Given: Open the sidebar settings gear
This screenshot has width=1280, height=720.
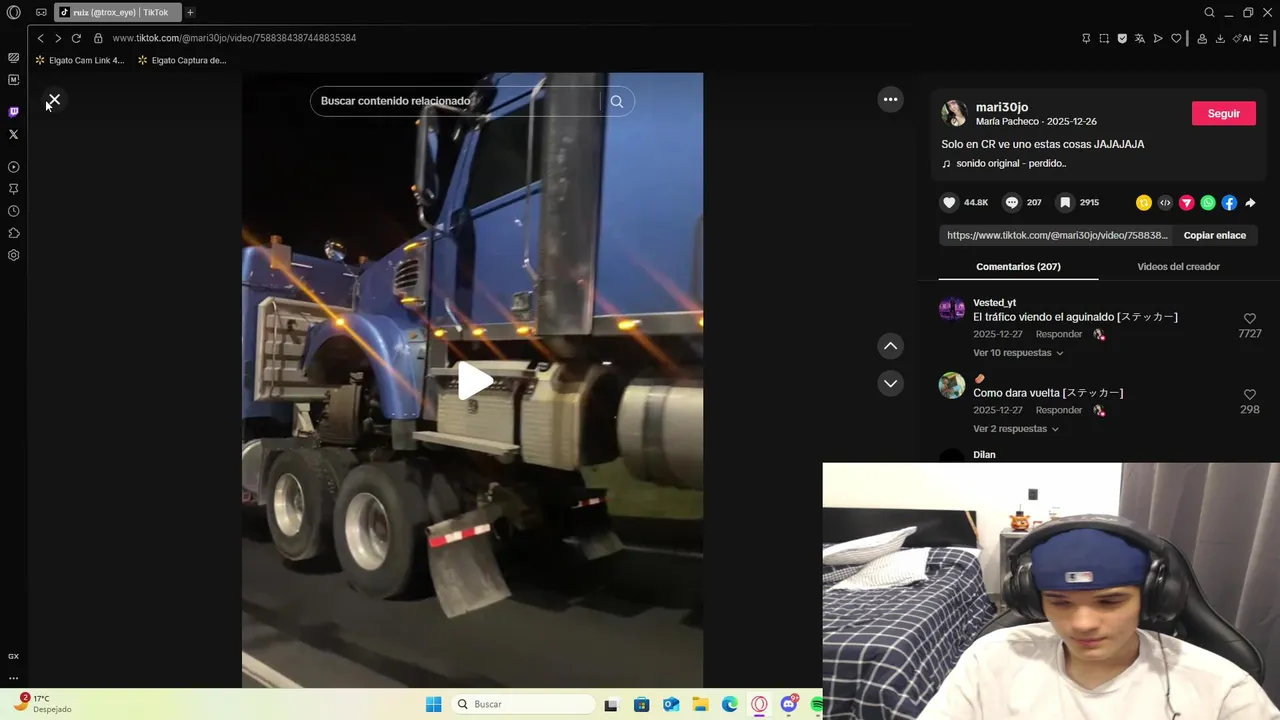Looking at the screenshot, I should tap(13, 255).
